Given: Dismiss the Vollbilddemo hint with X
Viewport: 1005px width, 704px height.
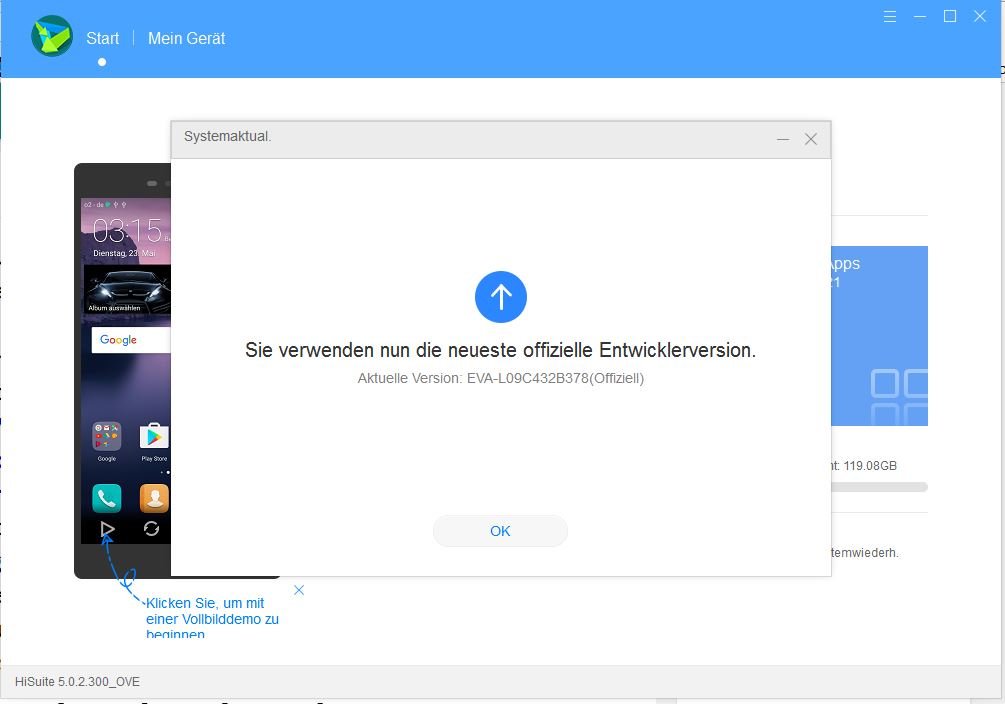Looking at the screenshot, I should pyautogui.click(x=299, y=590).
